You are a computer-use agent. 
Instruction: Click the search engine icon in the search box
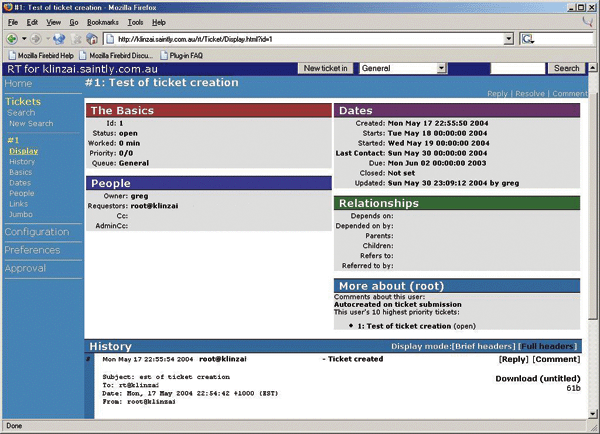point(527,39)
